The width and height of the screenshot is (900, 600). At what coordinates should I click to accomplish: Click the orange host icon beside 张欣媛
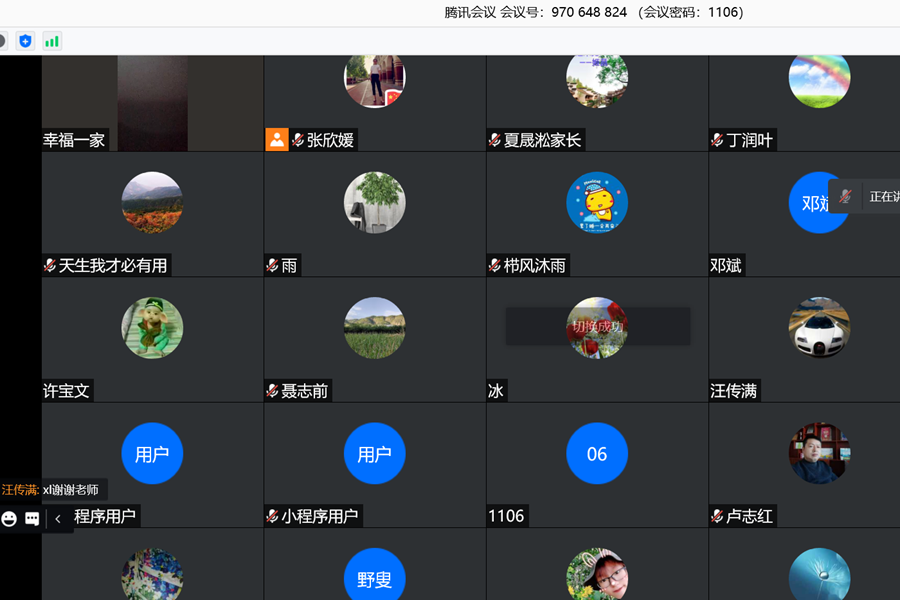[x=276, y=140]
